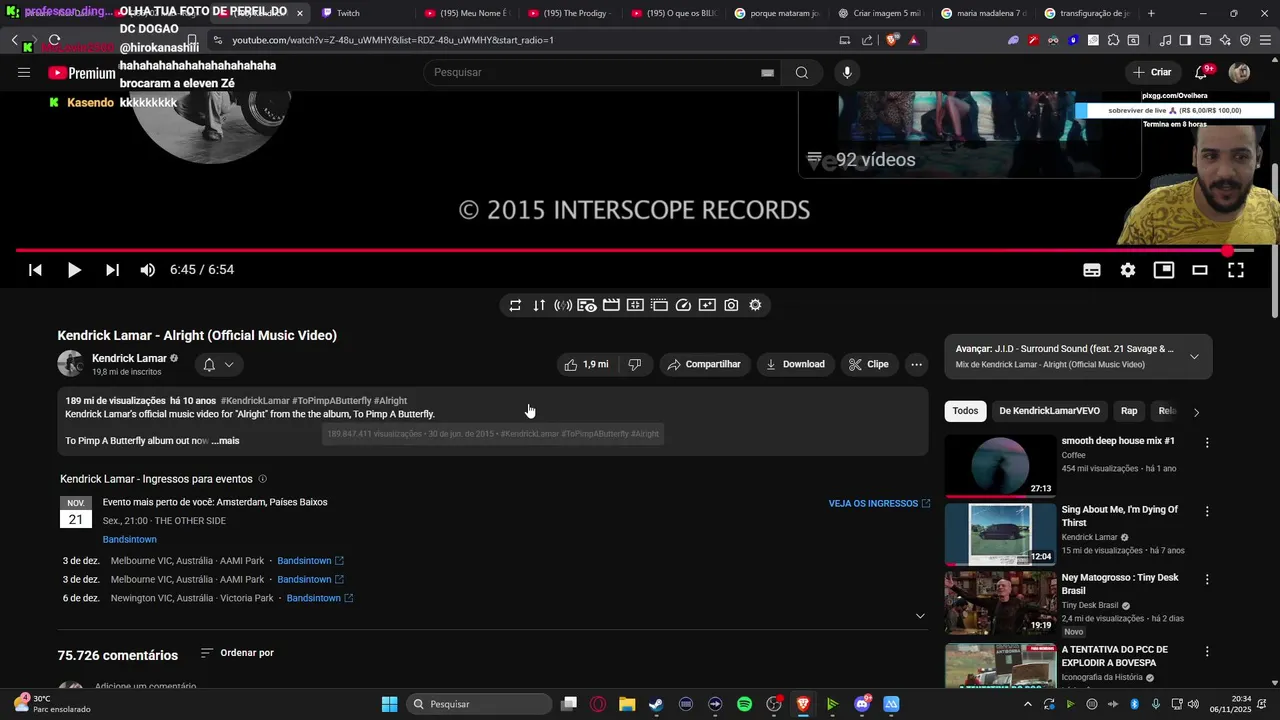Open the Kendrick Lamar channel name

pyautogui.click(x=129, y=358)
